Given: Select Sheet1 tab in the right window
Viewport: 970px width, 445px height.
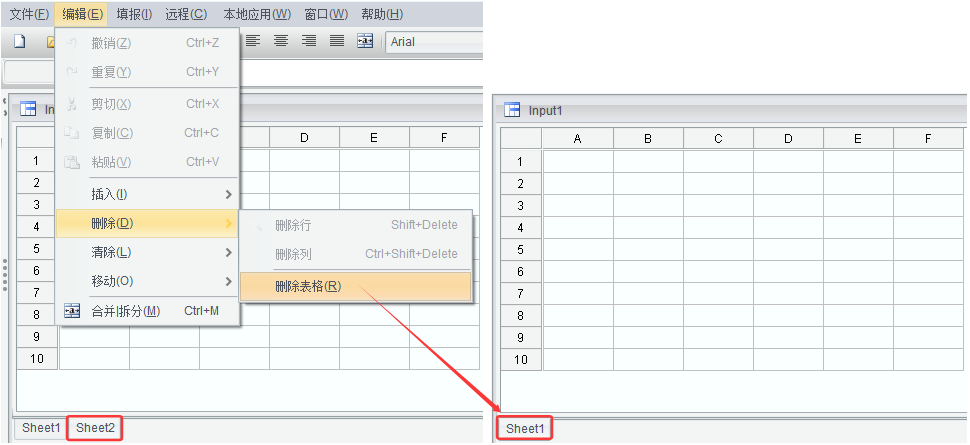Looking at the screenshot, I should [x=525, y=428].
